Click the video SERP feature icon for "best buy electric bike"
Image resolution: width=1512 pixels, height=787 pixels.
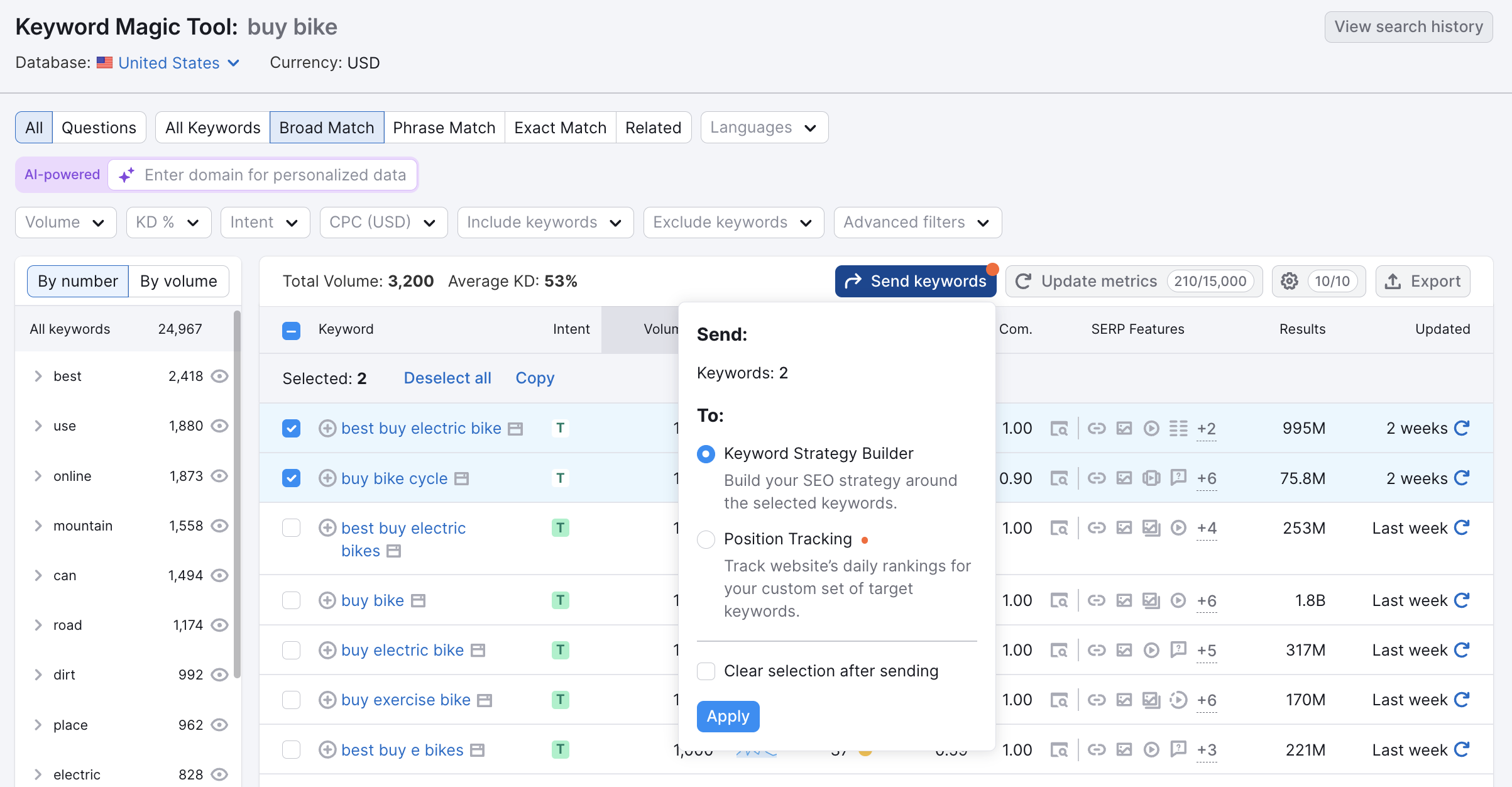click(1151, 428)
